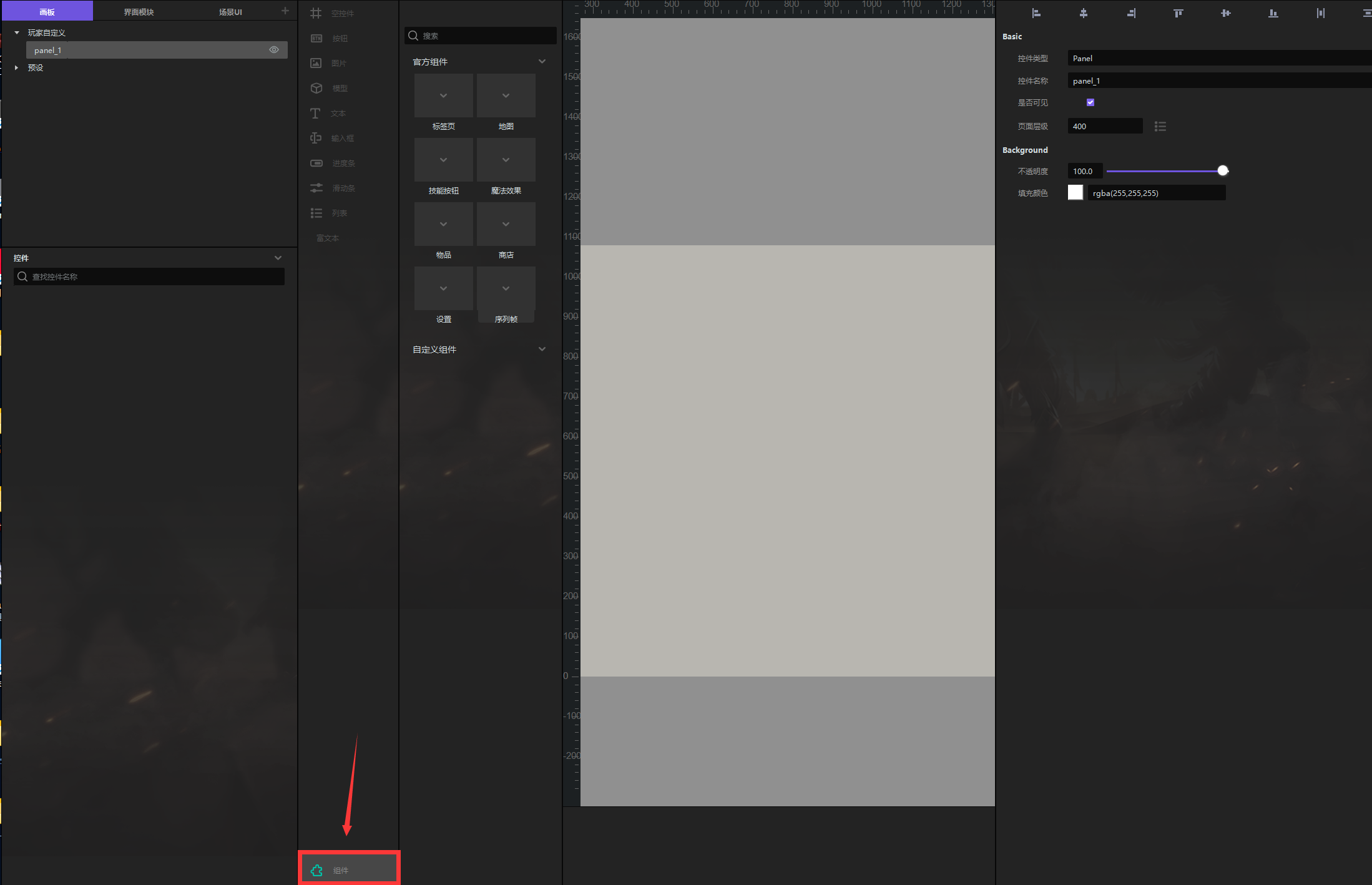
Task: Click the distribute horizontally icon
Action: [x=1321, y=13]
